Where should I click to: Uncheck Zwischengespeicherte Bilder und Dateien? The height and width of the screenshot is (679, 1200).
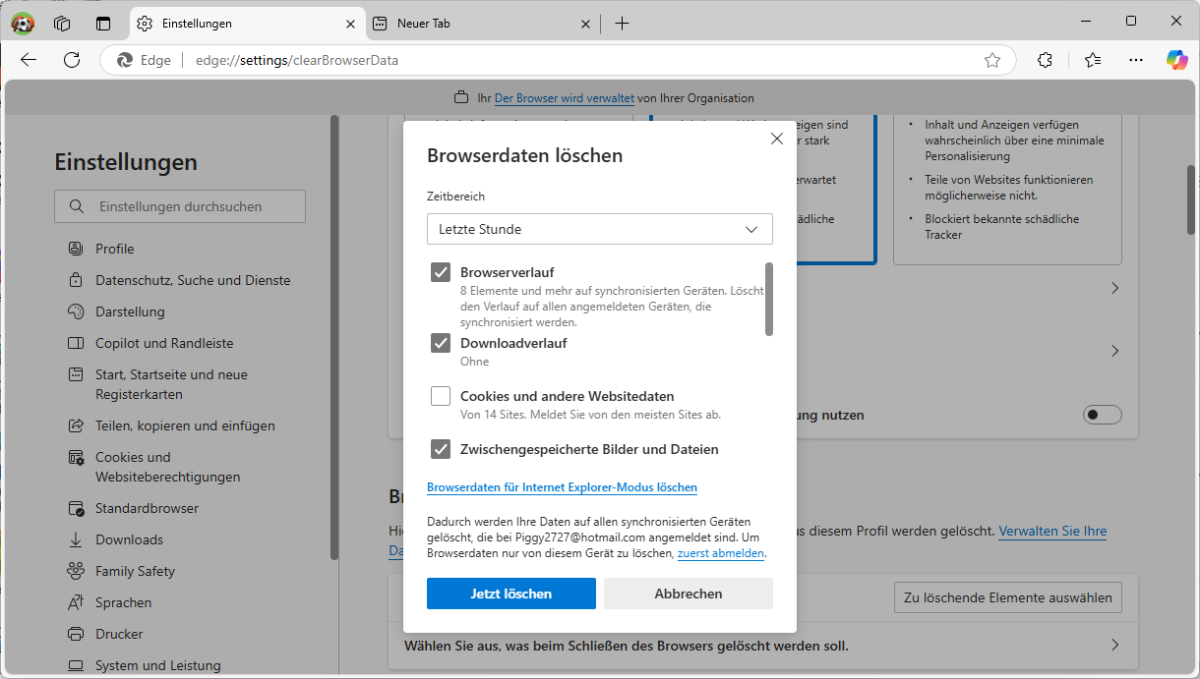tap(441, 449)
